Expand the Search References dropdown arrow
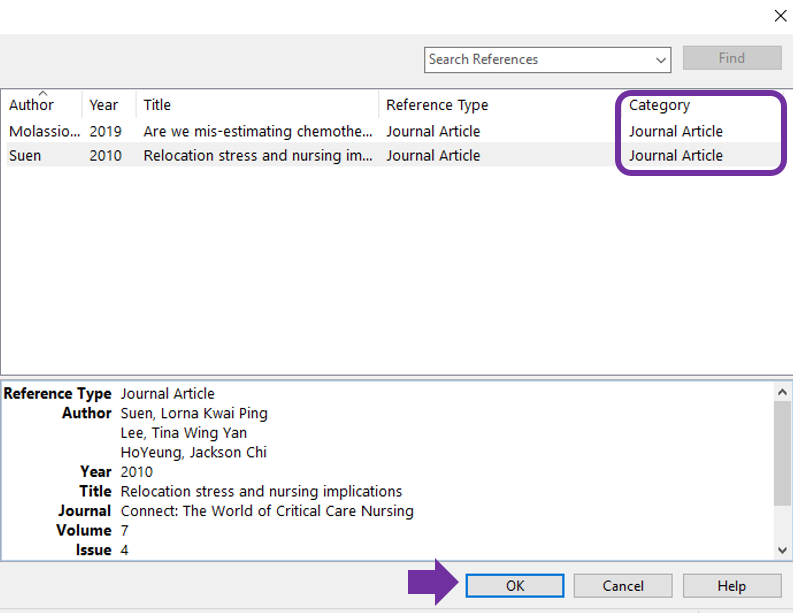The width and height of the screenshot is (793, 613). click(660, 60)
